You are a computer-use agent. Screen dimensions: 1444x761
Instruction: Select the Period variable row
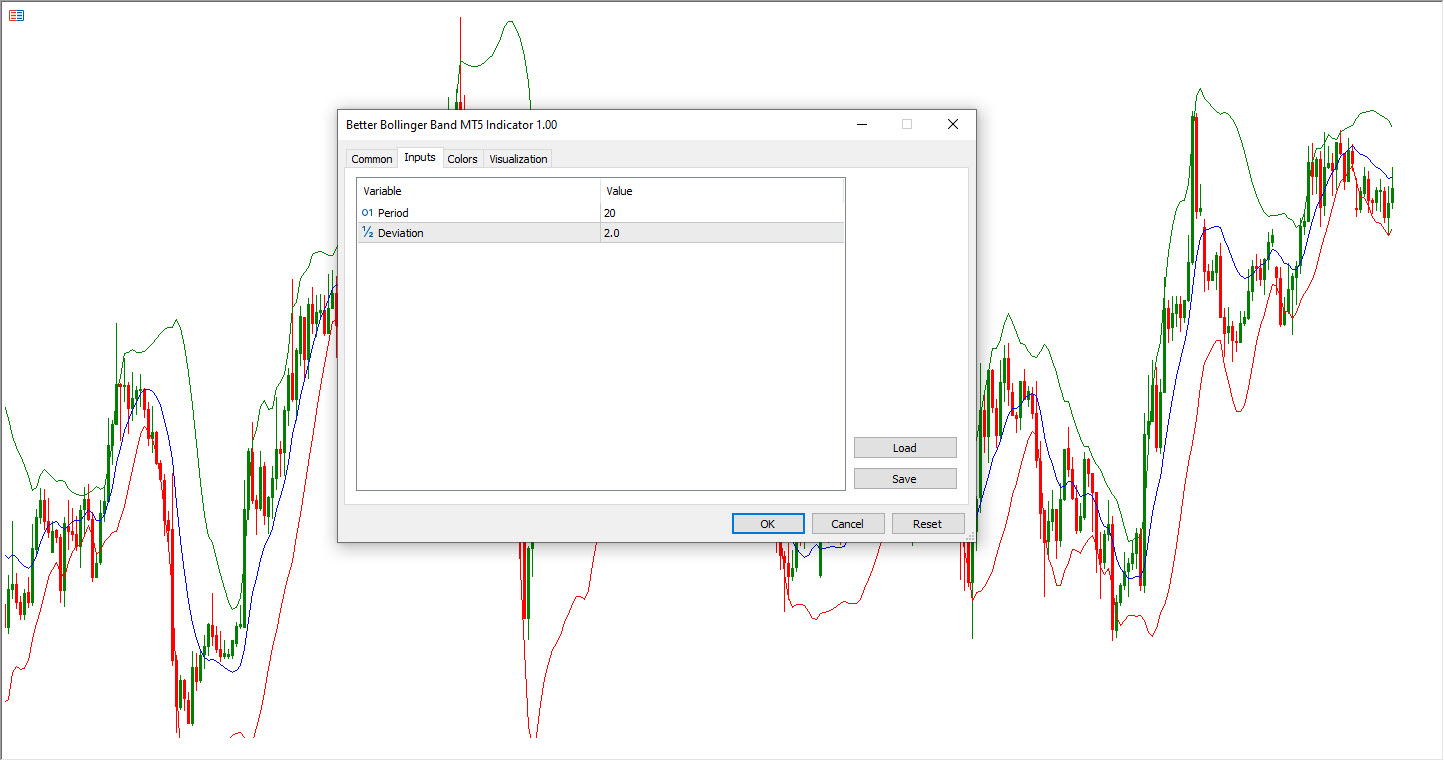click(480, 213)
